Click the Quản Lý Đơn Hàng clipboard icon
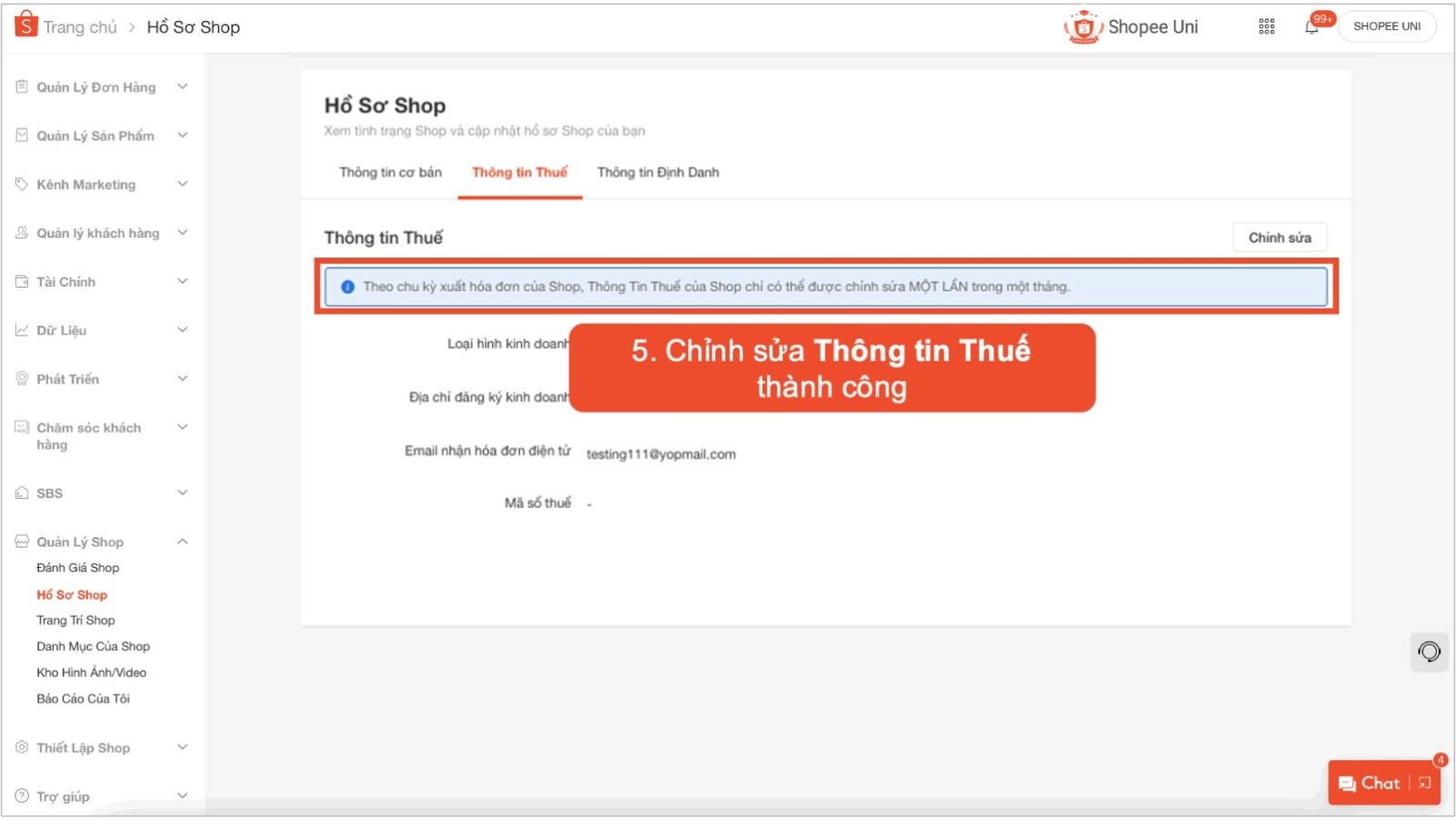Image resolution: width=1456 pixels, height=821 pixels. [x=22, y=86]
